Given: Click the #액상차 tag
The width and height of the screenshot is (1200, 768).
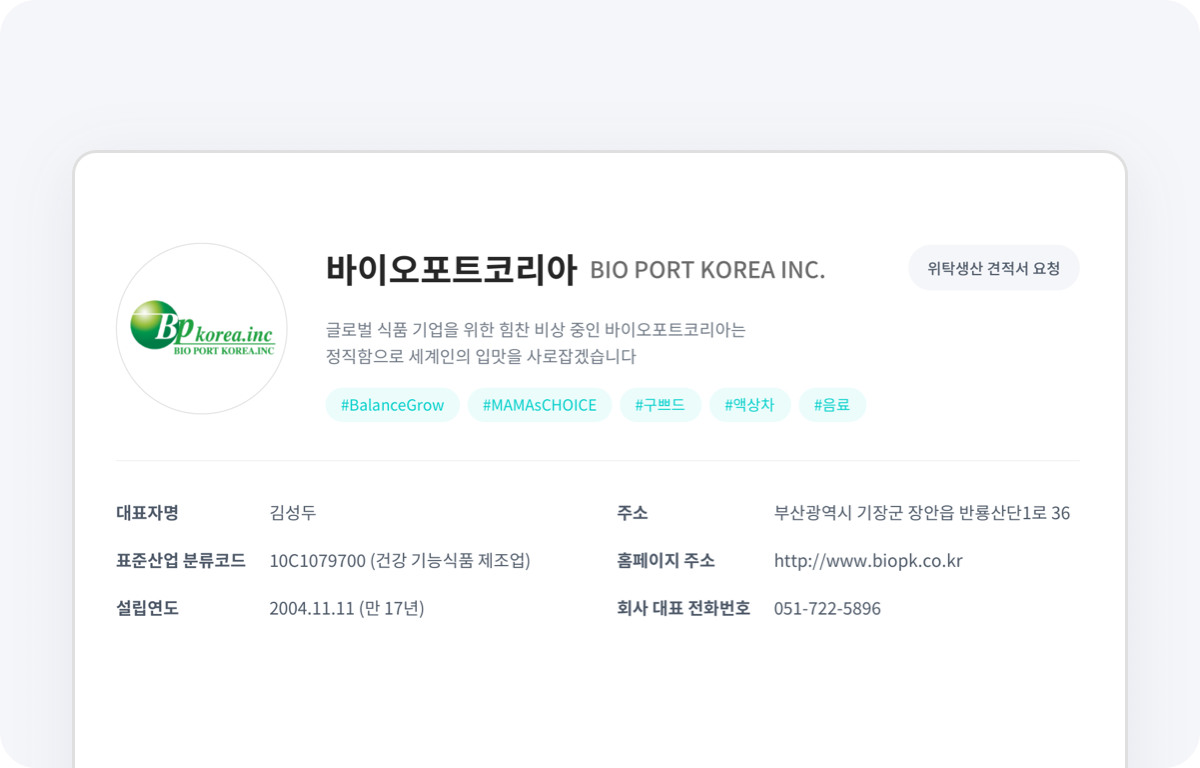Looking at the screenshot, I should click(x=749, y=405).
